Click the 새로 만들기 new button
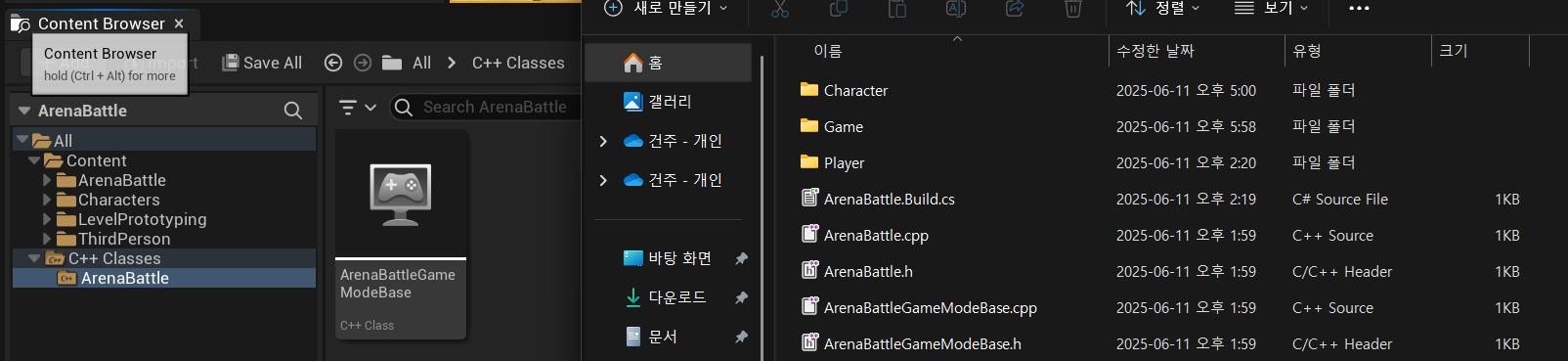 [666, 9]
